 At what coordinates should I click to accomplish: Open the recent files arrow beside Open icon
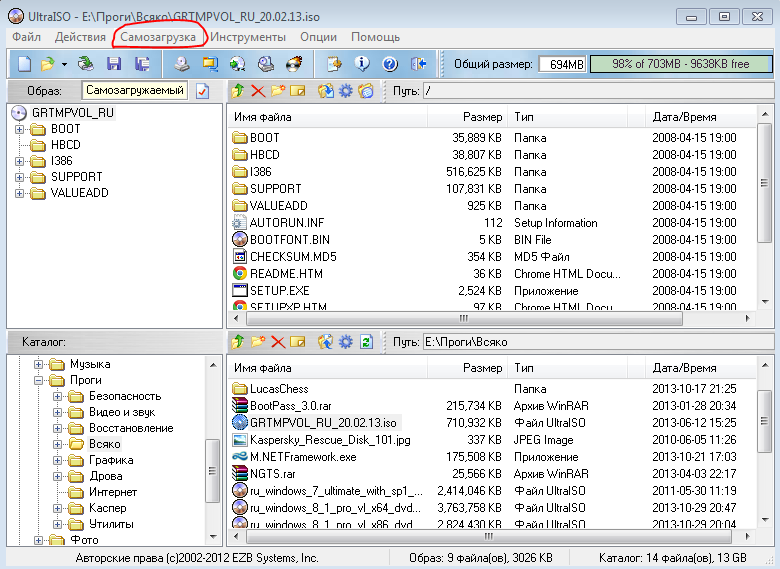pyautogui.click(x=64, y=64)
